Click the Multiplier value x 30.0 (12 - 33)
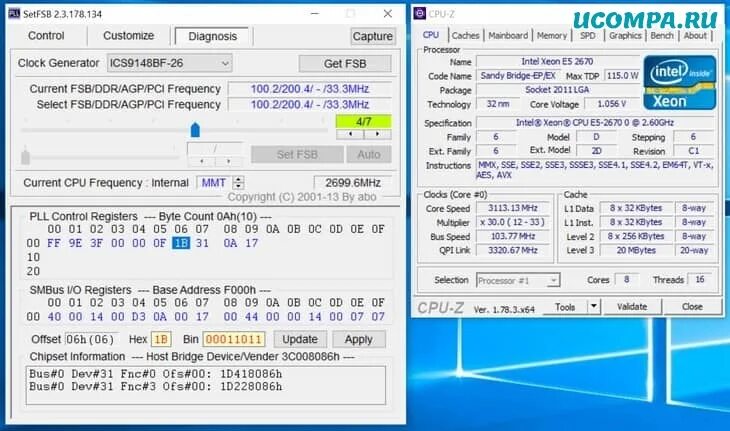 pos(513,222)
